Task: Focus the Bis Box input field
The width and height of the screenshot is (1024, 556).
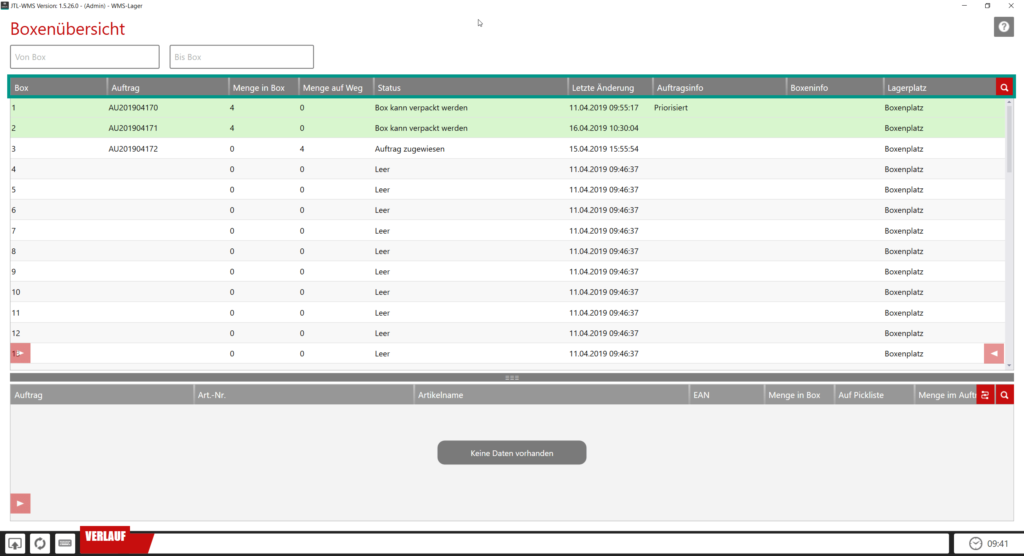Action: [x=241, y=57]
